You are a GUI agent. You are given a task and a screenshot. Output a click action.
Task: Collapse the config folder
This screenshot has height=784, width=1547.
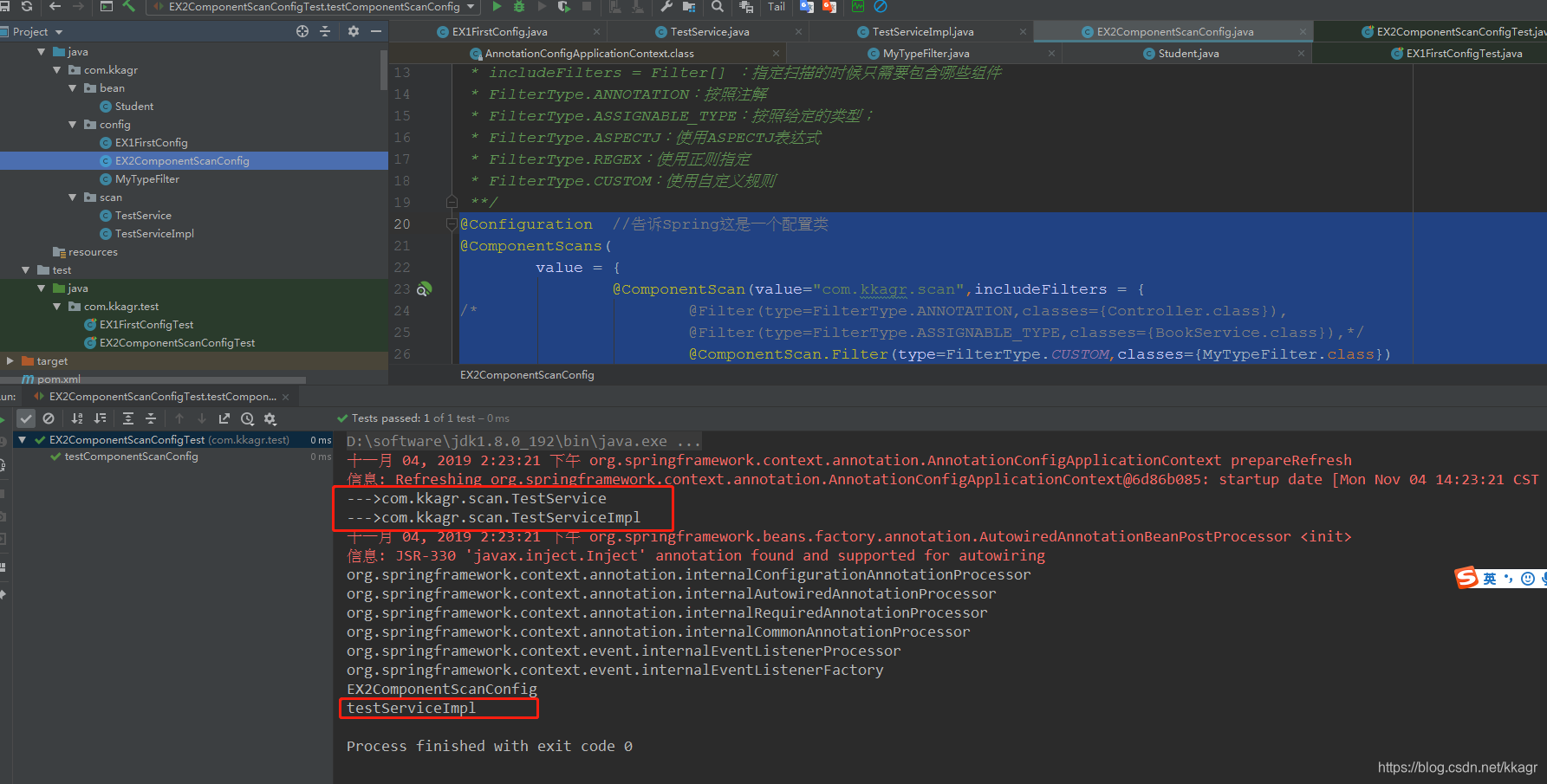pos(73,125)
